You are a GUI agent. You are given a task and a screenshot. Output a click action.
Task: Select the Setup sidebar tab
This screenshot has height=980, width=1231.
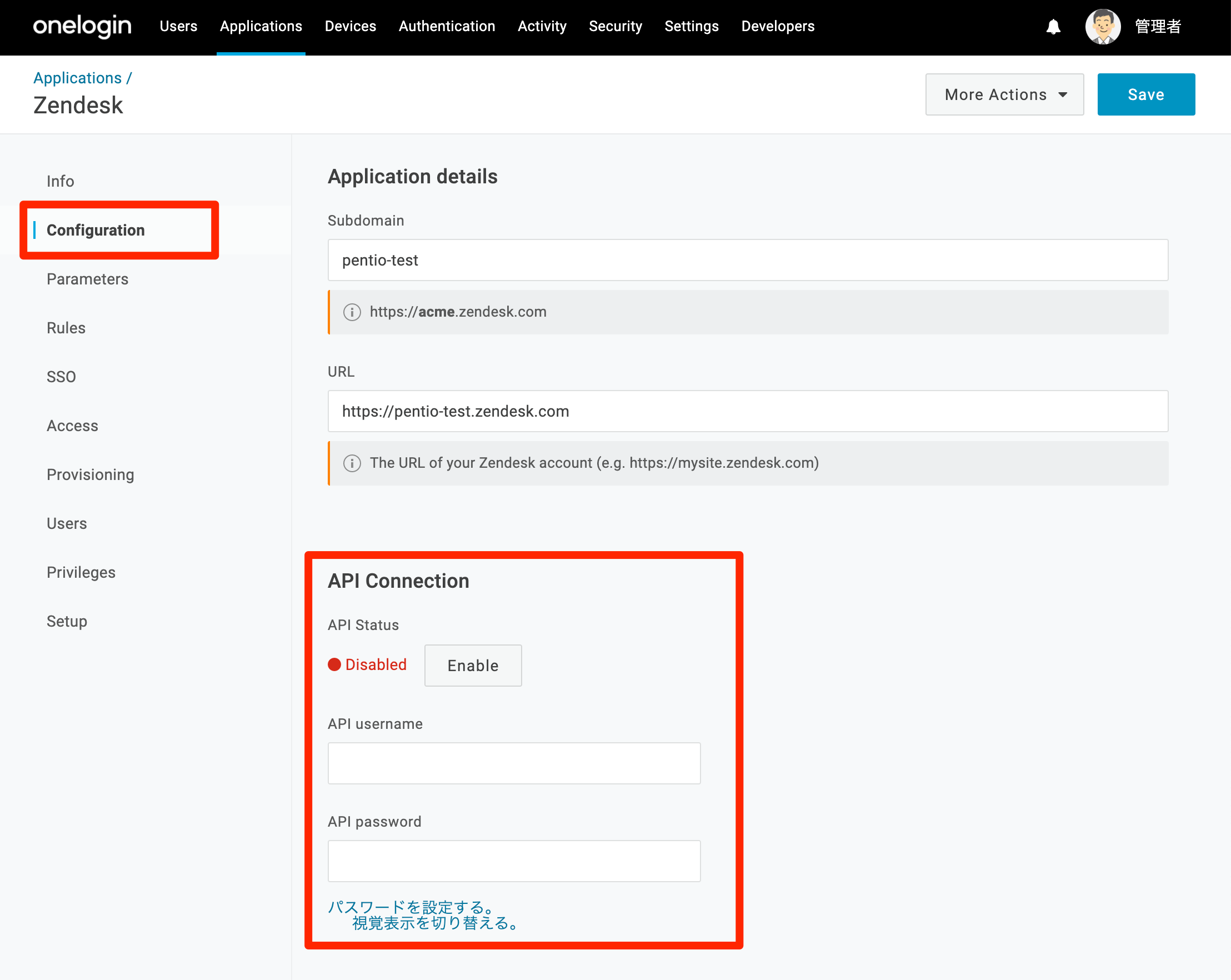pos(67,621)
